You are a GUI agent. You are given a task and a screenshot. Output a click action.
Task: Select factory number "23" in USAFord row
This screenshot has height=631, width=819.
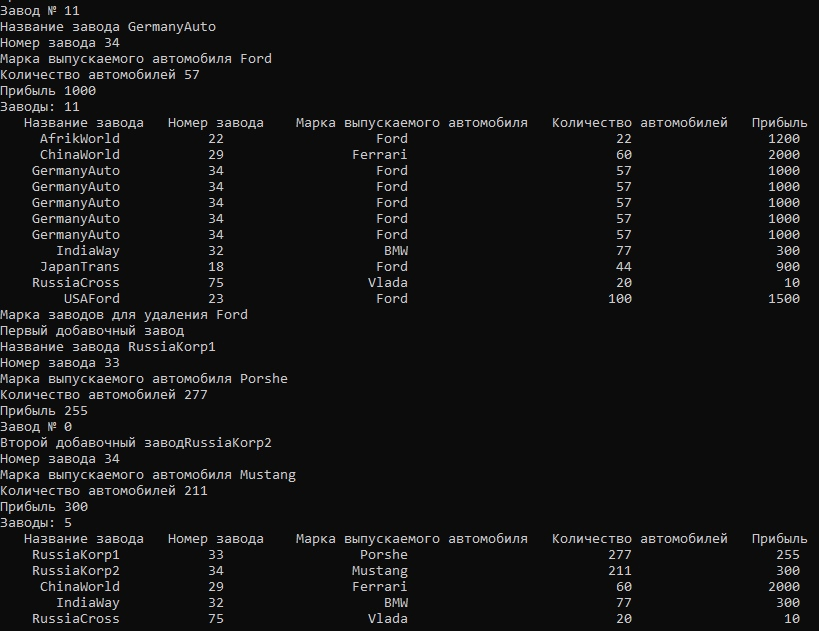coord(216,299)
